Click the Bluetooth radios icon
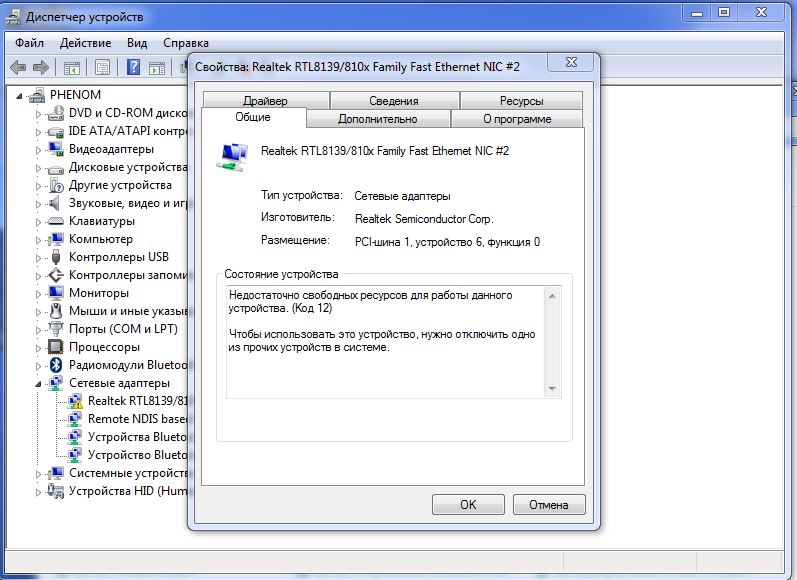 click(56, 365)
